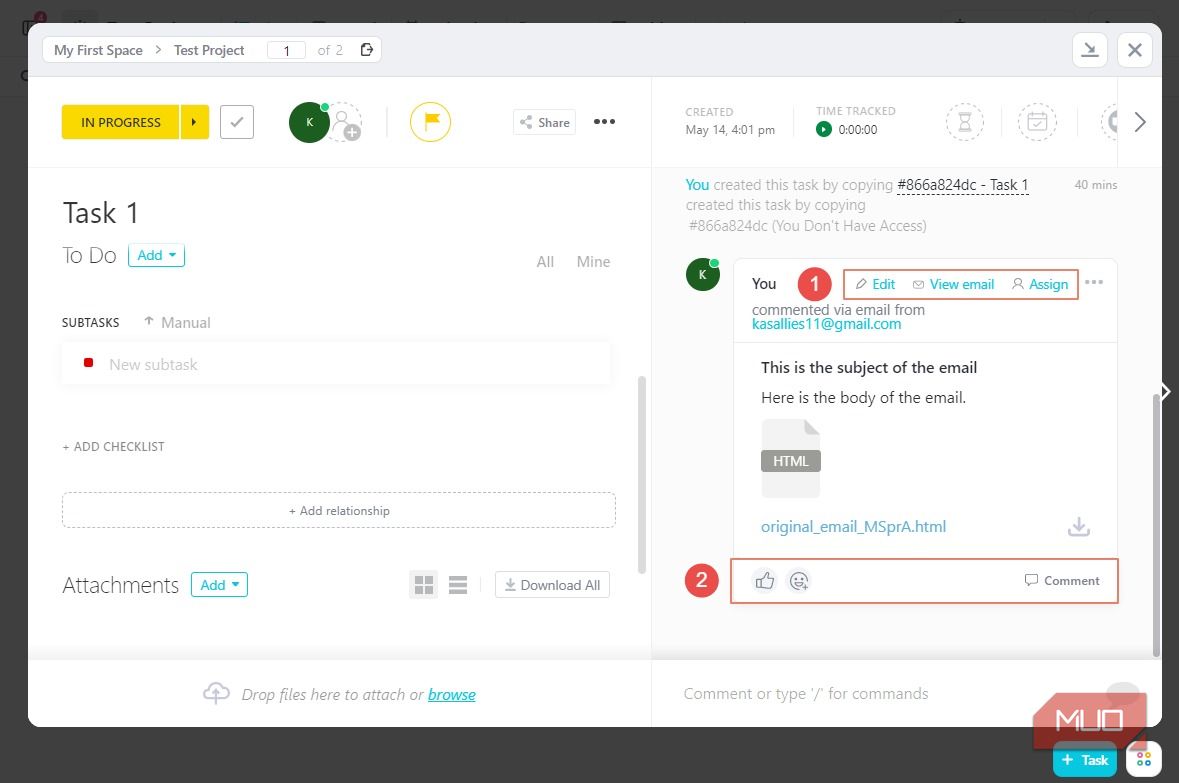Click the task number field showing 1
This screenshot has width=1179, height=783.
pyautogui.click(x=286, y=50)
